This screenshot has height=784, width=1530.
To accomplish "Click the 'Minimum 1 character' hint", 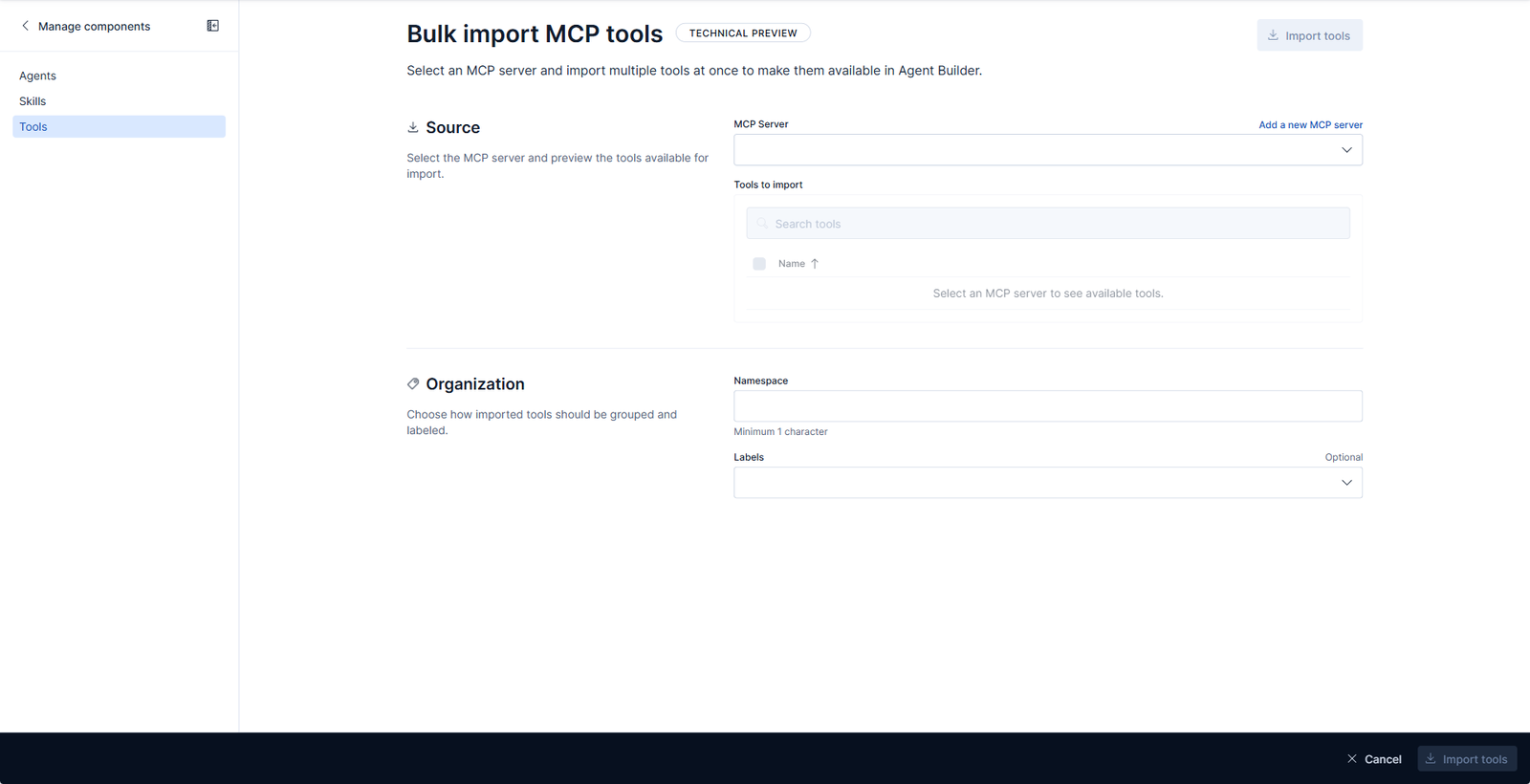I will tap(780, 432).
